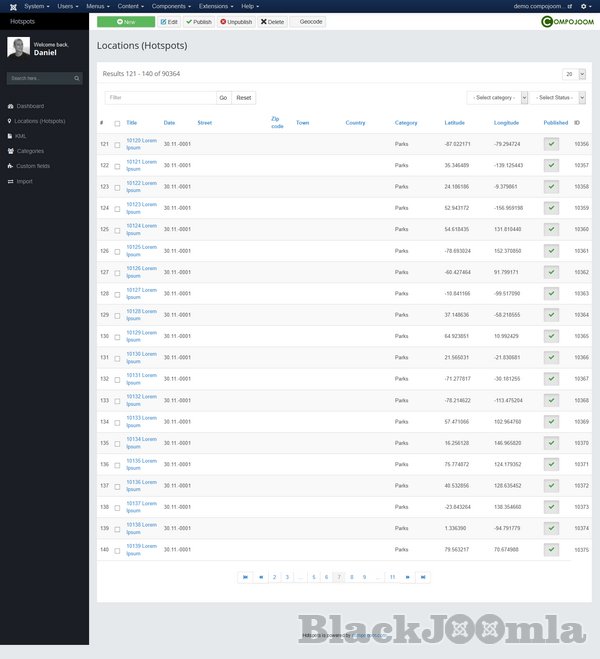Check the checkbox for row 123
This screenshot has width=600, height=659.
(117, 187)
